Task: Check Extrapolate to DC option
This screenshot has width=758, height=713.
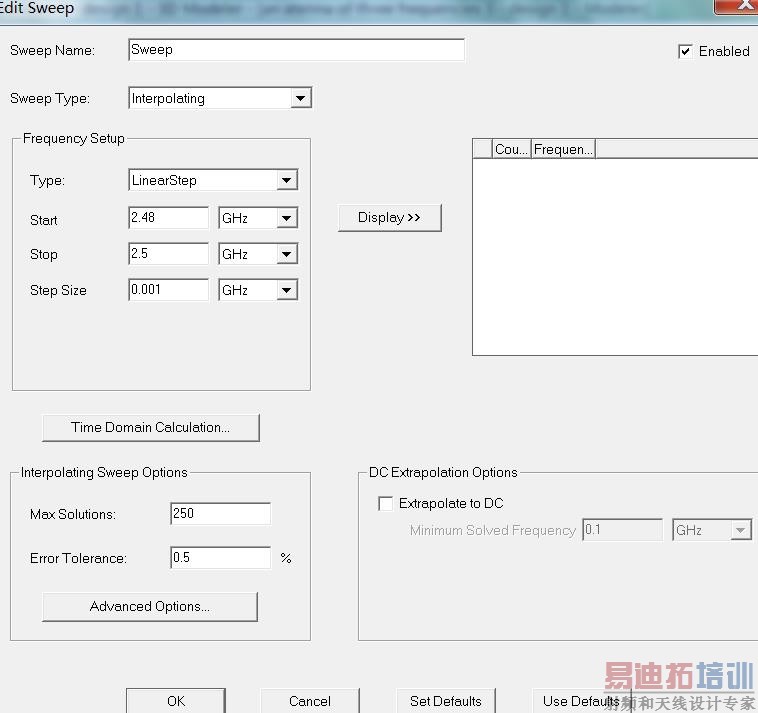Action: click(385, 503)
